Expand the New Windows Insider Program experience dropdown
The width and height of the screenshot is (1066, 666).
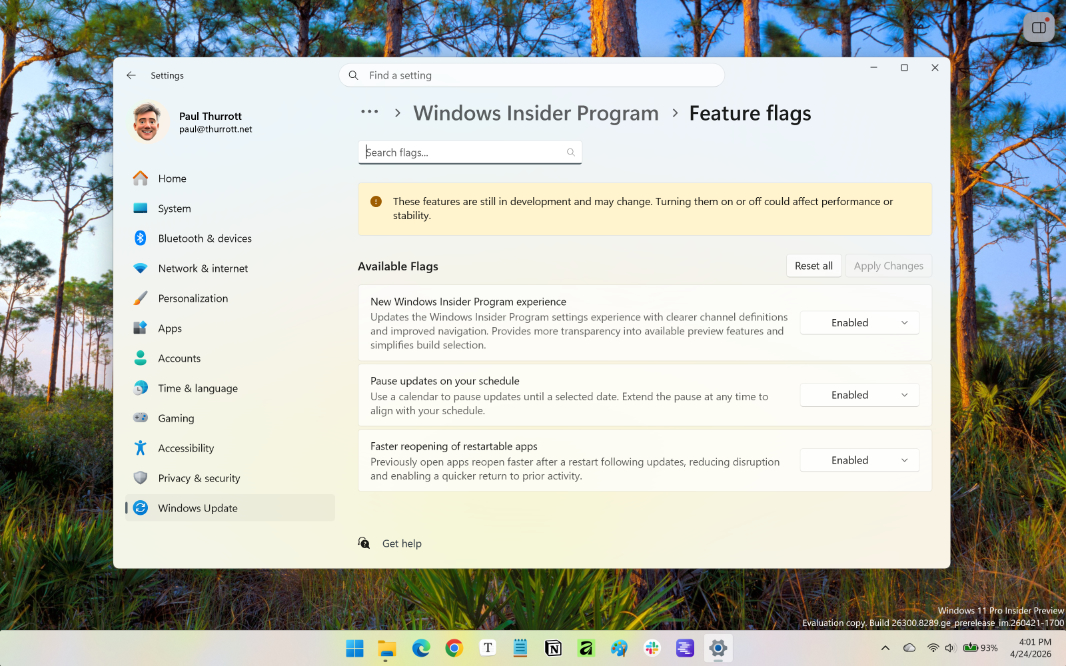tap(859, 322)
